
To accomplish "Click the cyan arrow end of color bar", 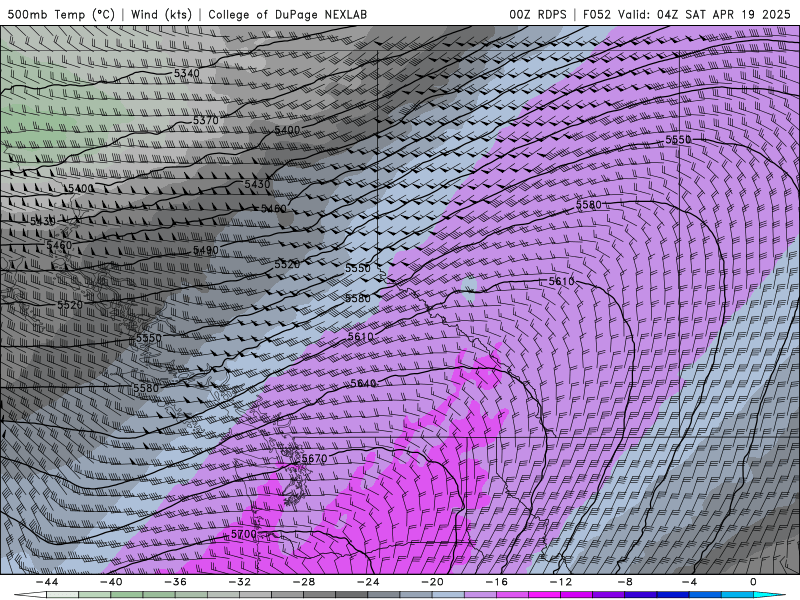I will (769, 595).
